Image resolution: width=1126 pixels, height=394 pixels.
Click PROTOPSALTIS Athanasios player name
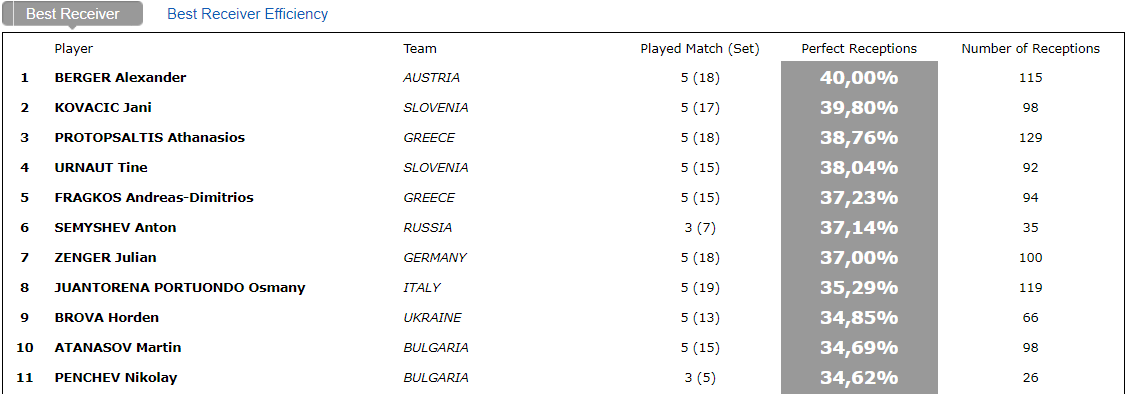click(x=150, y=138)
